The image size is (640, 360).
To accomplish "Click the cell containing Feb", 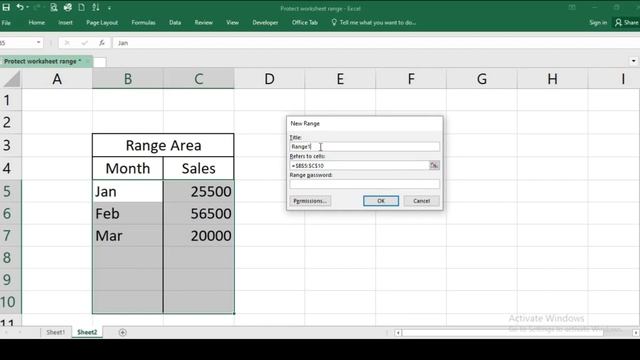I will 128,213.
